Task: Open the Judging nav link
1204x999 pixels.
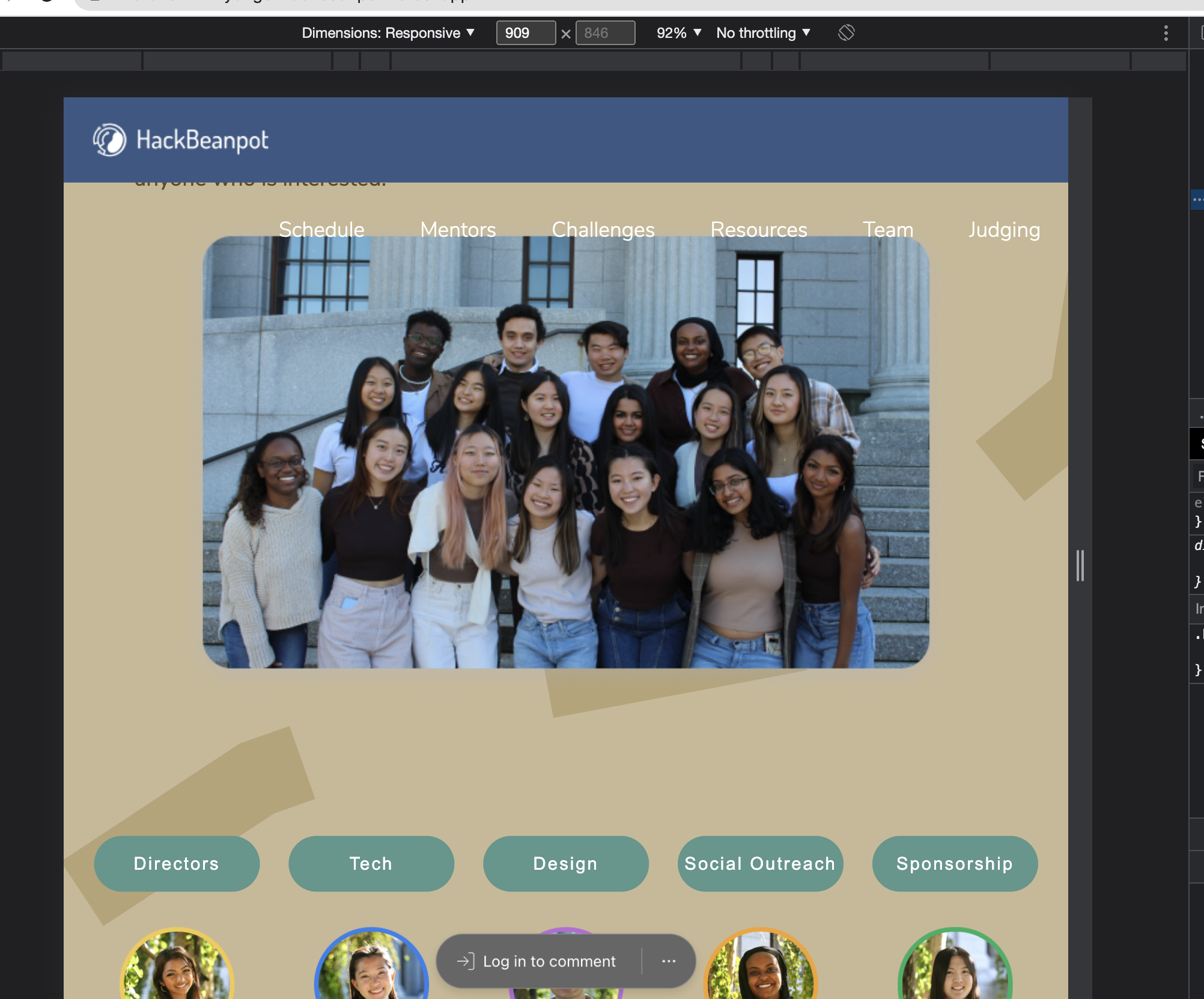Action: [1004, 230]
